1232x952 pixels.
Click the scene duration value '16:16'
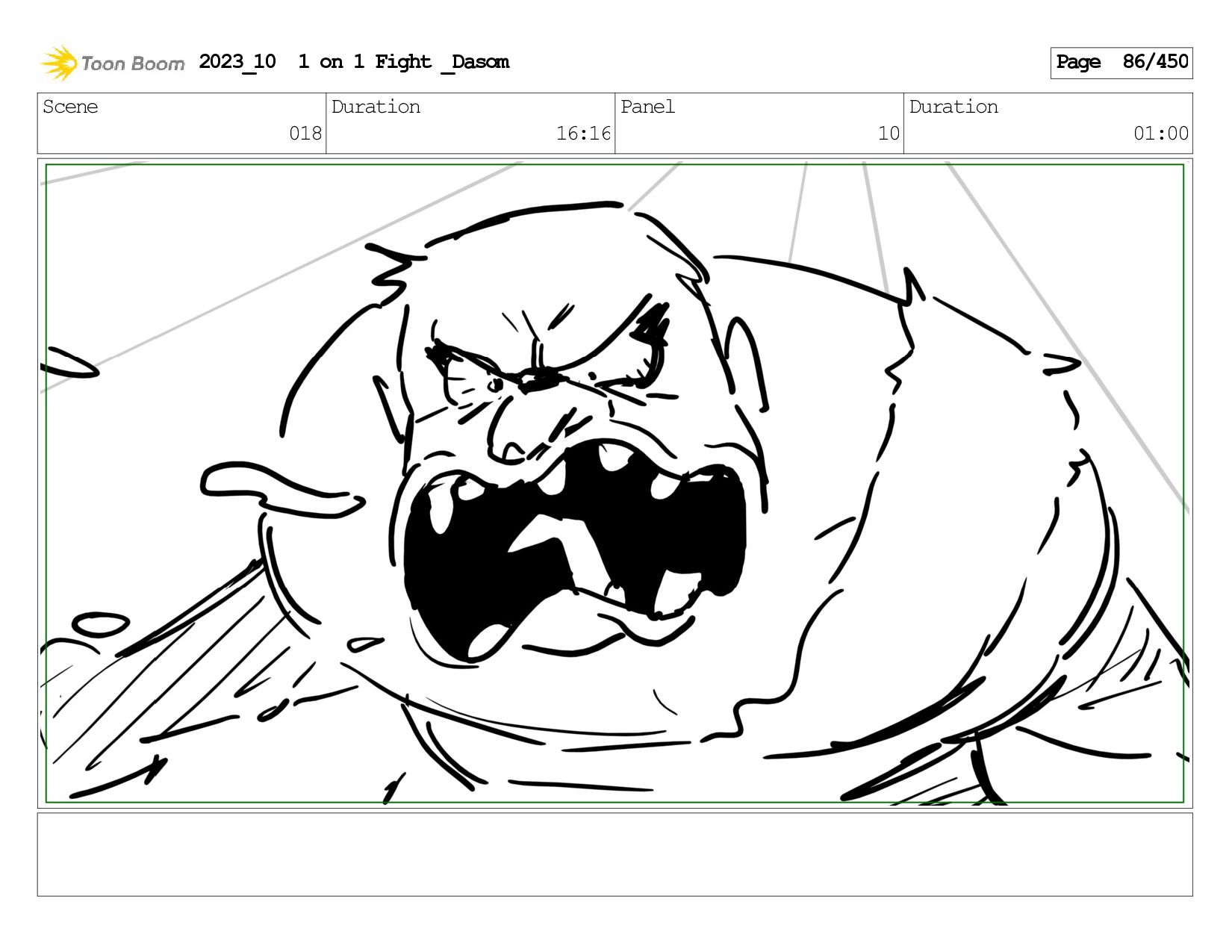click(x=583, y=134)
